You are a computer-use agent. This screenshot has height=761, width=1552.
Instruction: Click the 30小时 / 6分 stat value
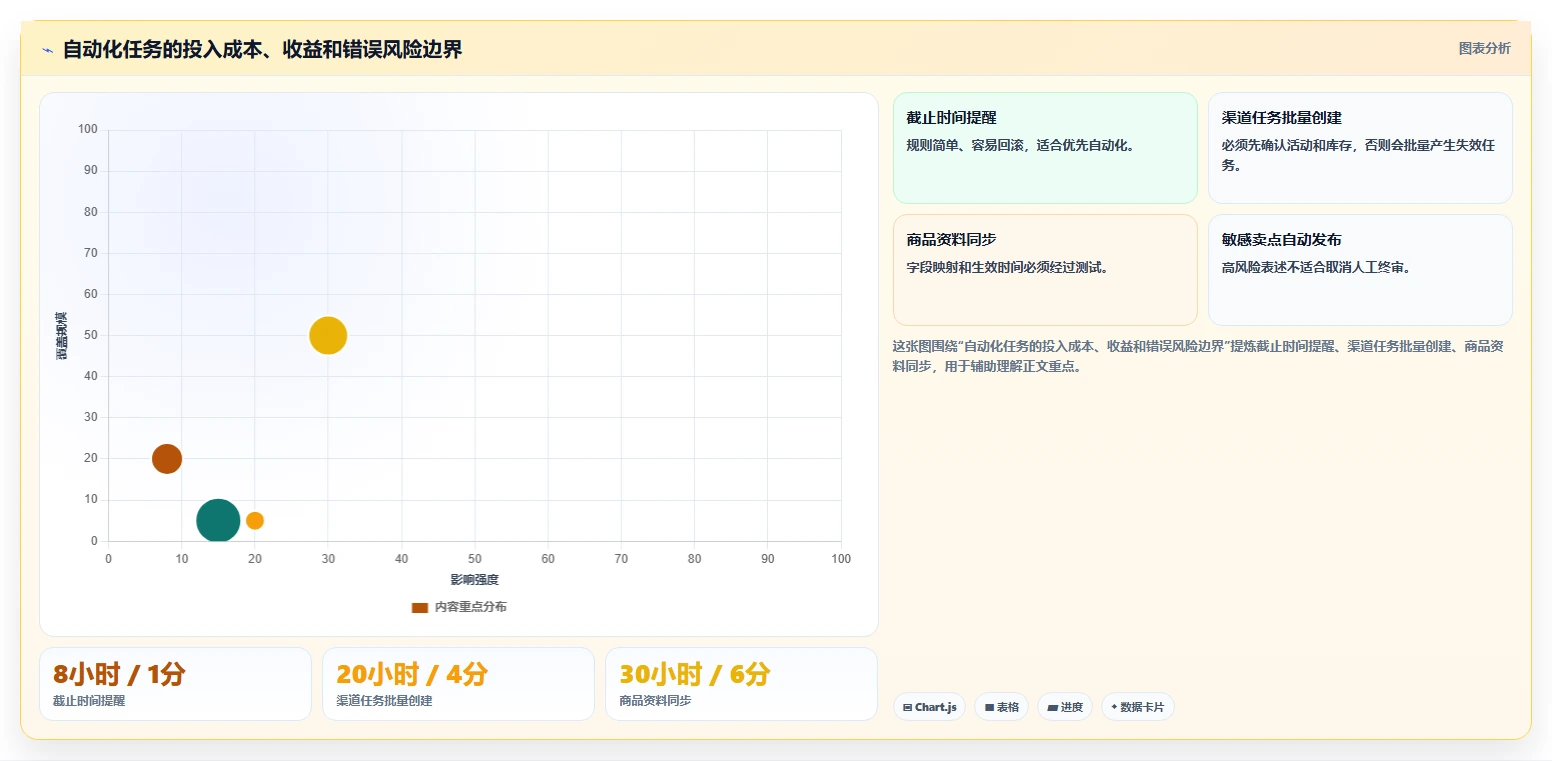click(695, 674)
